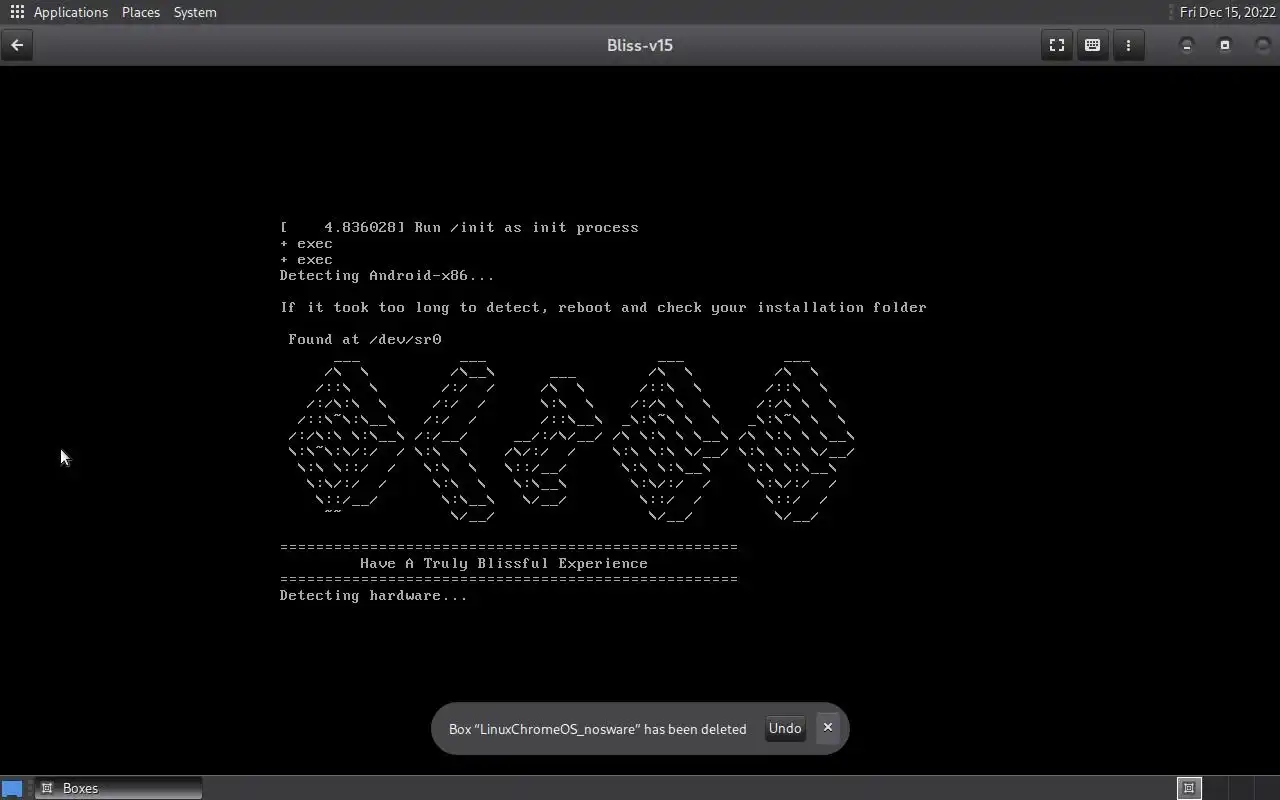
Task: Open the three-dot box actions menu
Action: 1128,45
